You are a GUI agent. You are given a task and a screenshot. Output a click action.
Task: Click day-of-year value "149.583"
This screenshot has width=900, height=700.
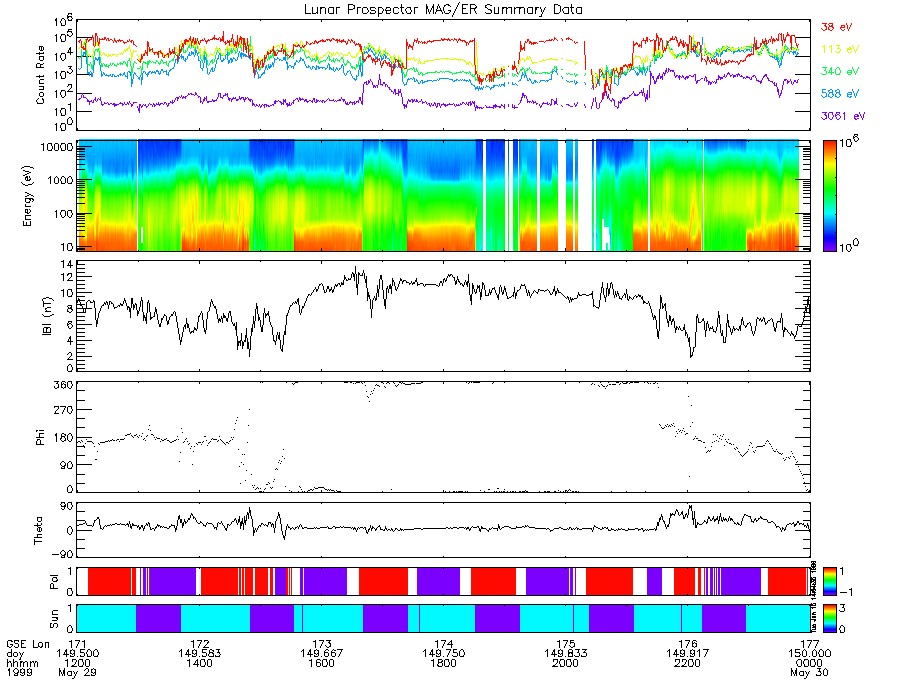[199, 654]
